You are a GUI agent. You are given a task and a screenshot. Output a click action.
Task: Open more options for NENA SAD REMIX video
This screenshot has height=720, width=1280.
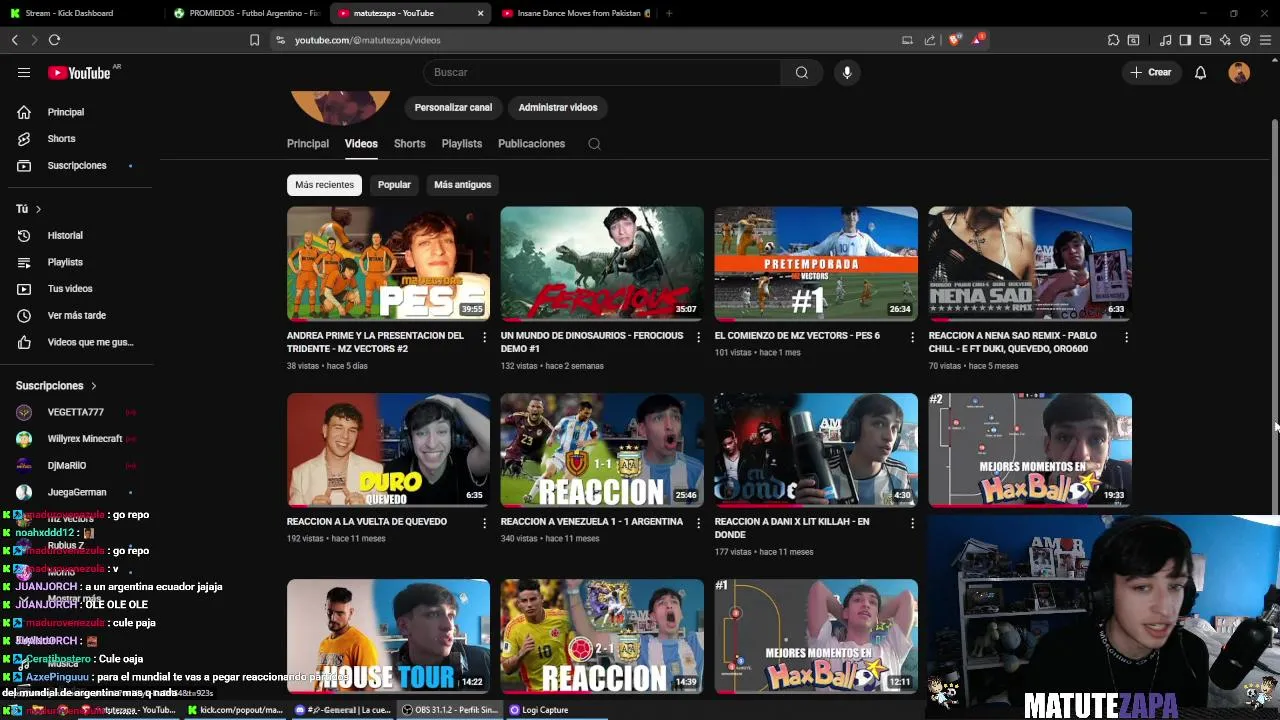point(1126,337)
